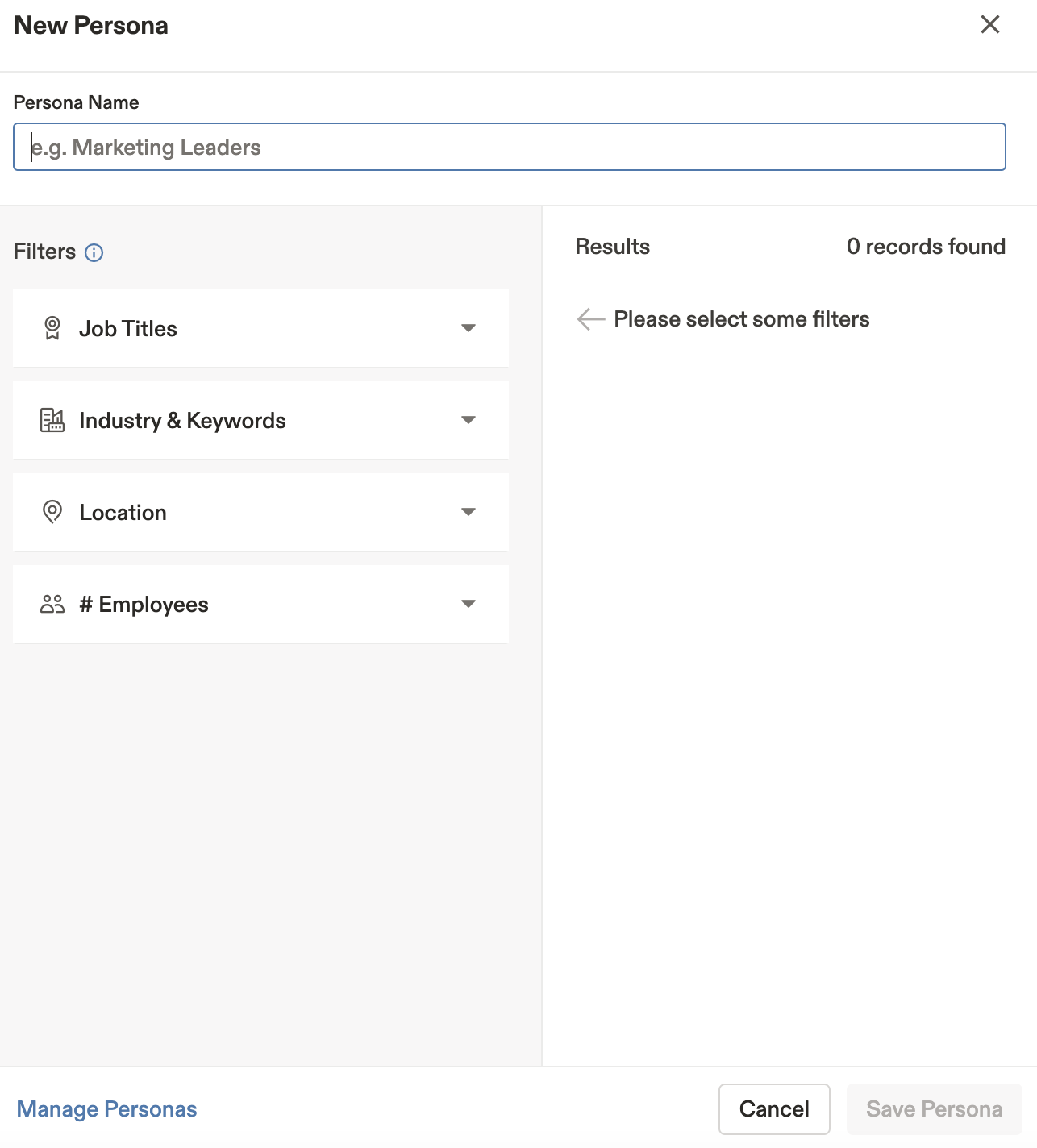Click the Job Titles badge icon
This screenshot has height=1148, width=1037.
tap(52, 328)
